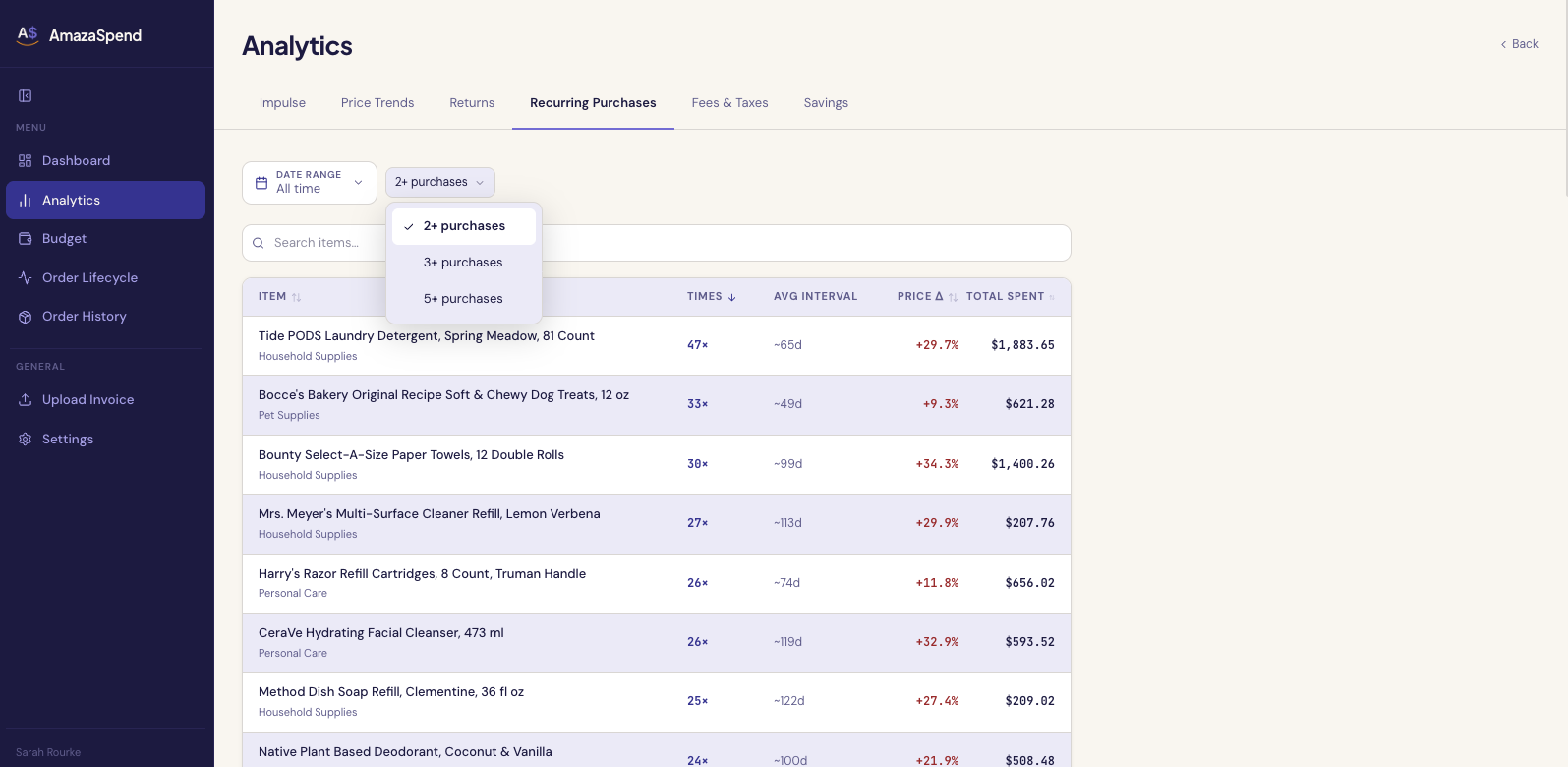Click the checkmark beside 2+ purchases option
Image resolution: width=1568 pixels, height=767 pixels.
[x=409, y=226]
